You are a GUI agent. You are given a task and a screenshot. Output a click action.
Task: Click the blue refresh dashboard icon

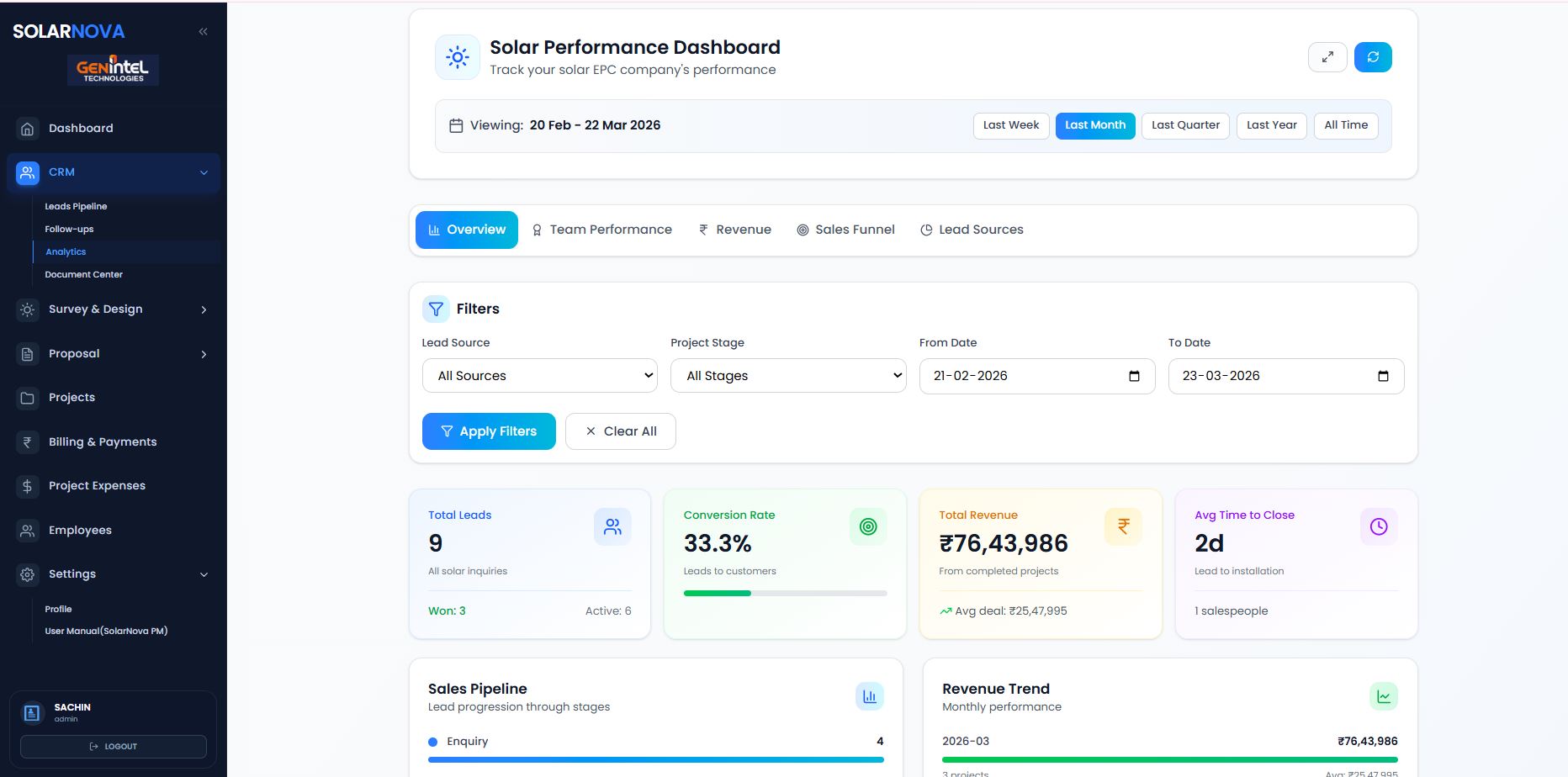click(1373, 57)
